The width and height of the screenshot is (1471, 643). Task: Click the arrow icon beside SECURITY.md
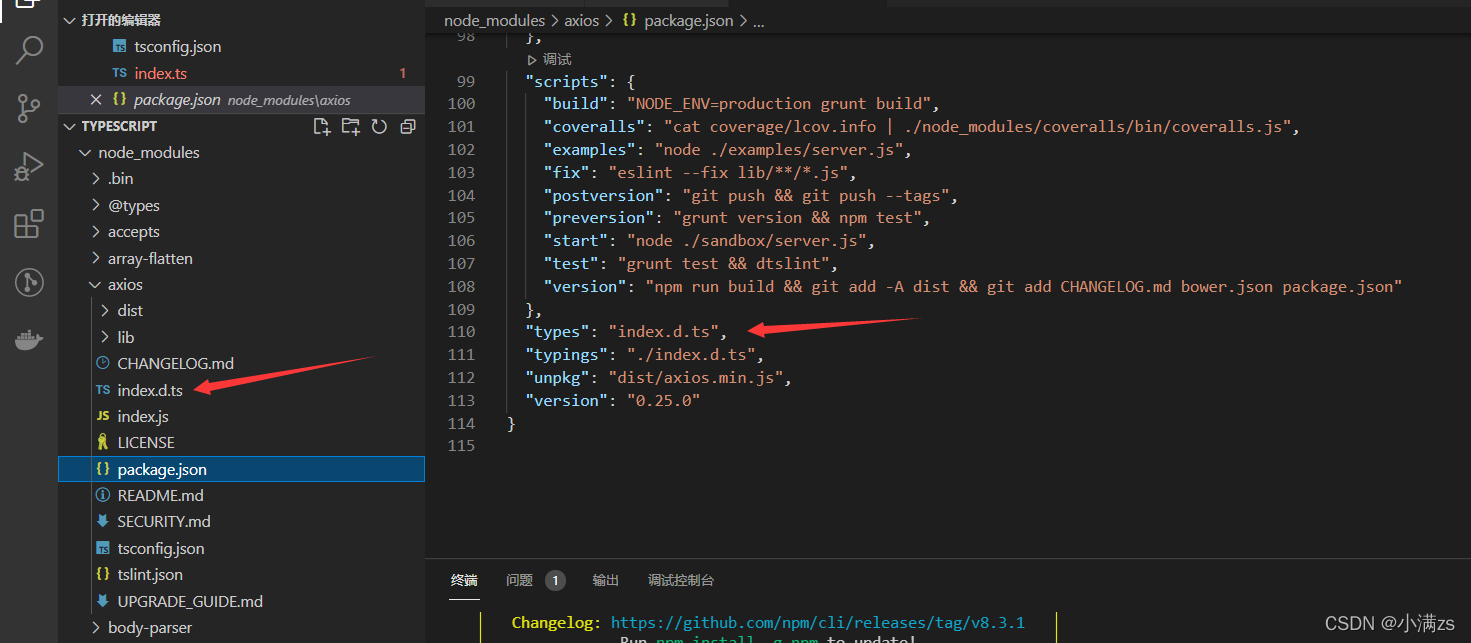[102, 521]
